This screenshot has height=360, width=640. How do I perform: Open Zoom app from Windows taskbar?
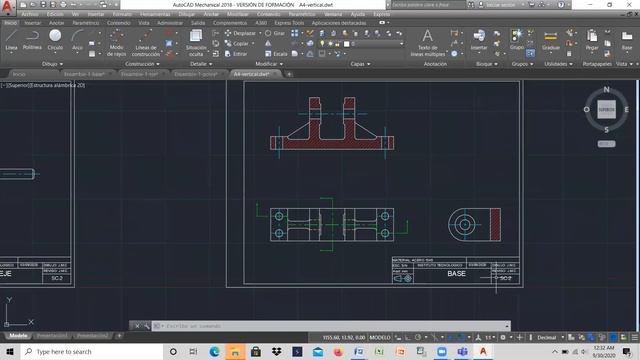[x=441, y=351]
